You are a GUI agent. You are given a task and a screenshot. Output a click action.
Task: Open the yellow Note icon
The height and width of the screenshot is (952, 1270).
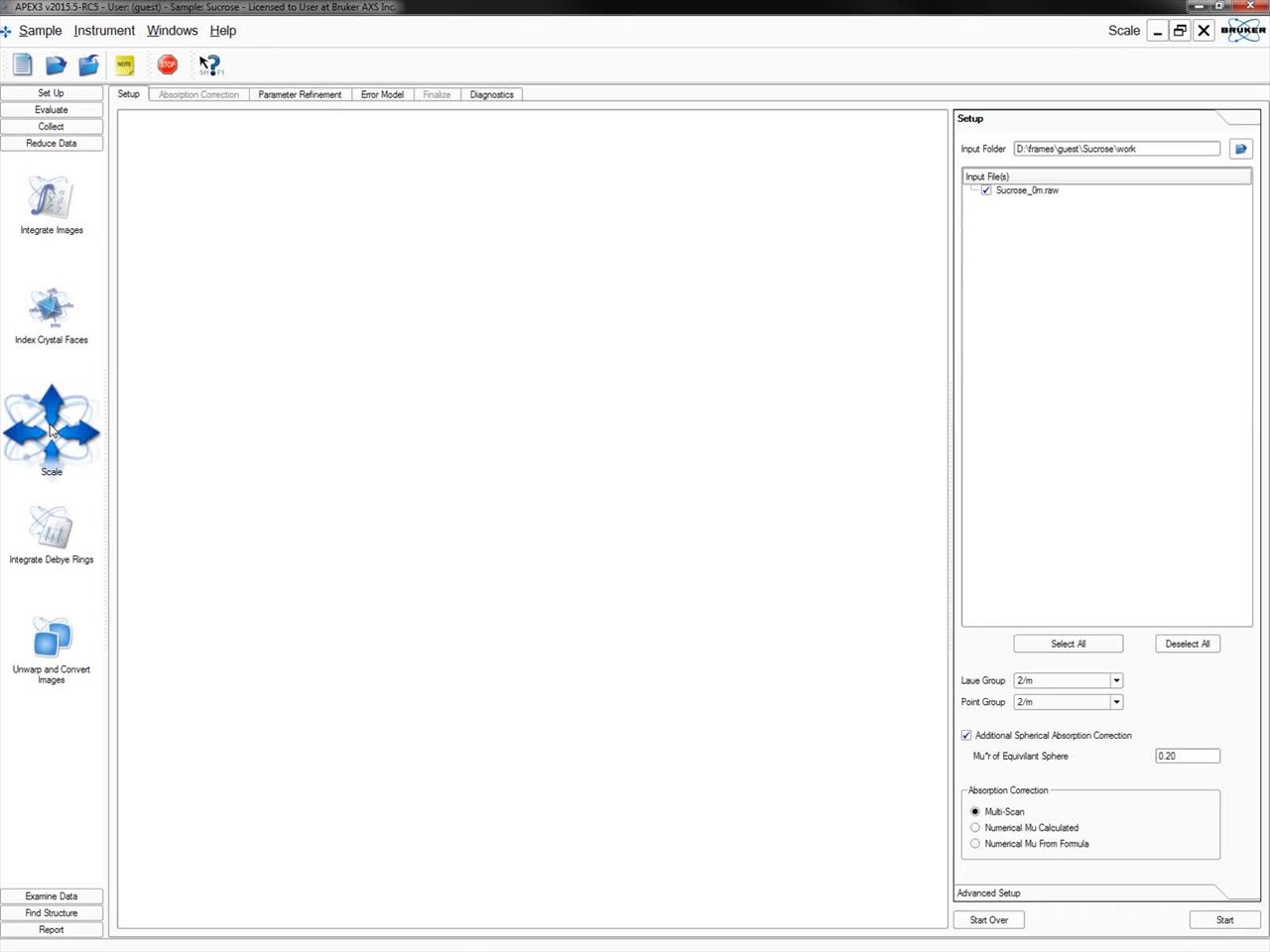pyautogui.click(x=125, y=65)
